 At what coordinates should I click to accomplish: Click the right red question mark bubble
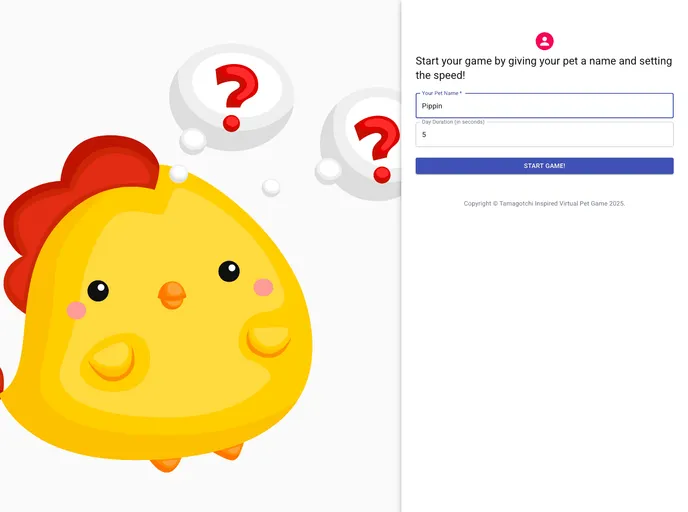(x=362, y=144)
